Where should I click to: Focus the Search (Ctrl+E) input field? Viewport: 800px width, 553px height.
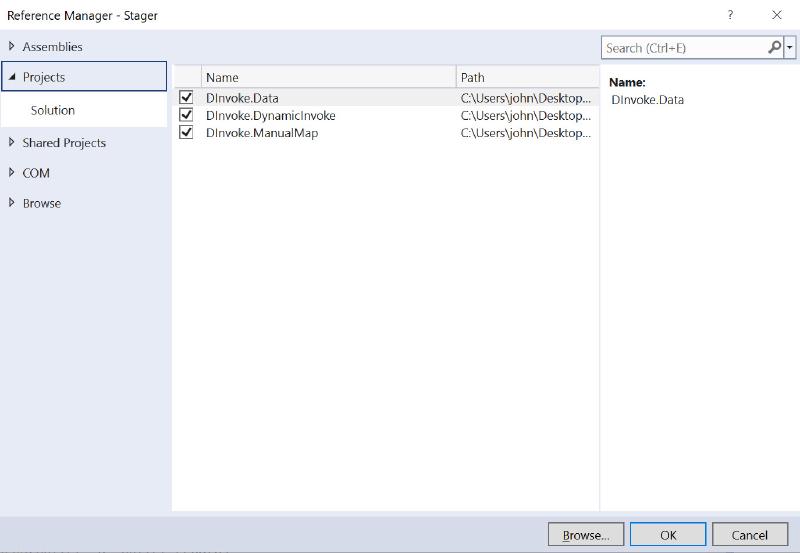(x=684, y=48)
